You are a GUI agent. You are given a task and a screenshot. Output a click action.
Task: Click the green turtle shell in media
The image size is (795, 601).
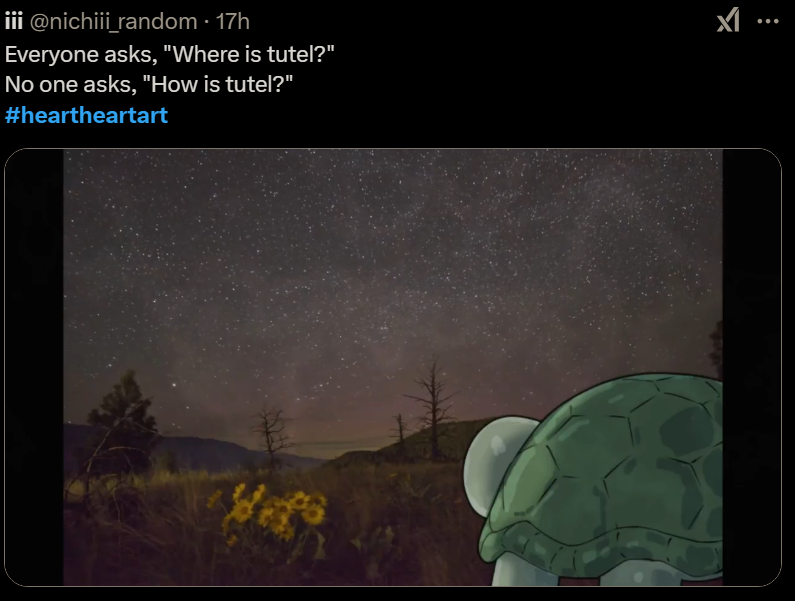(608, 477)
